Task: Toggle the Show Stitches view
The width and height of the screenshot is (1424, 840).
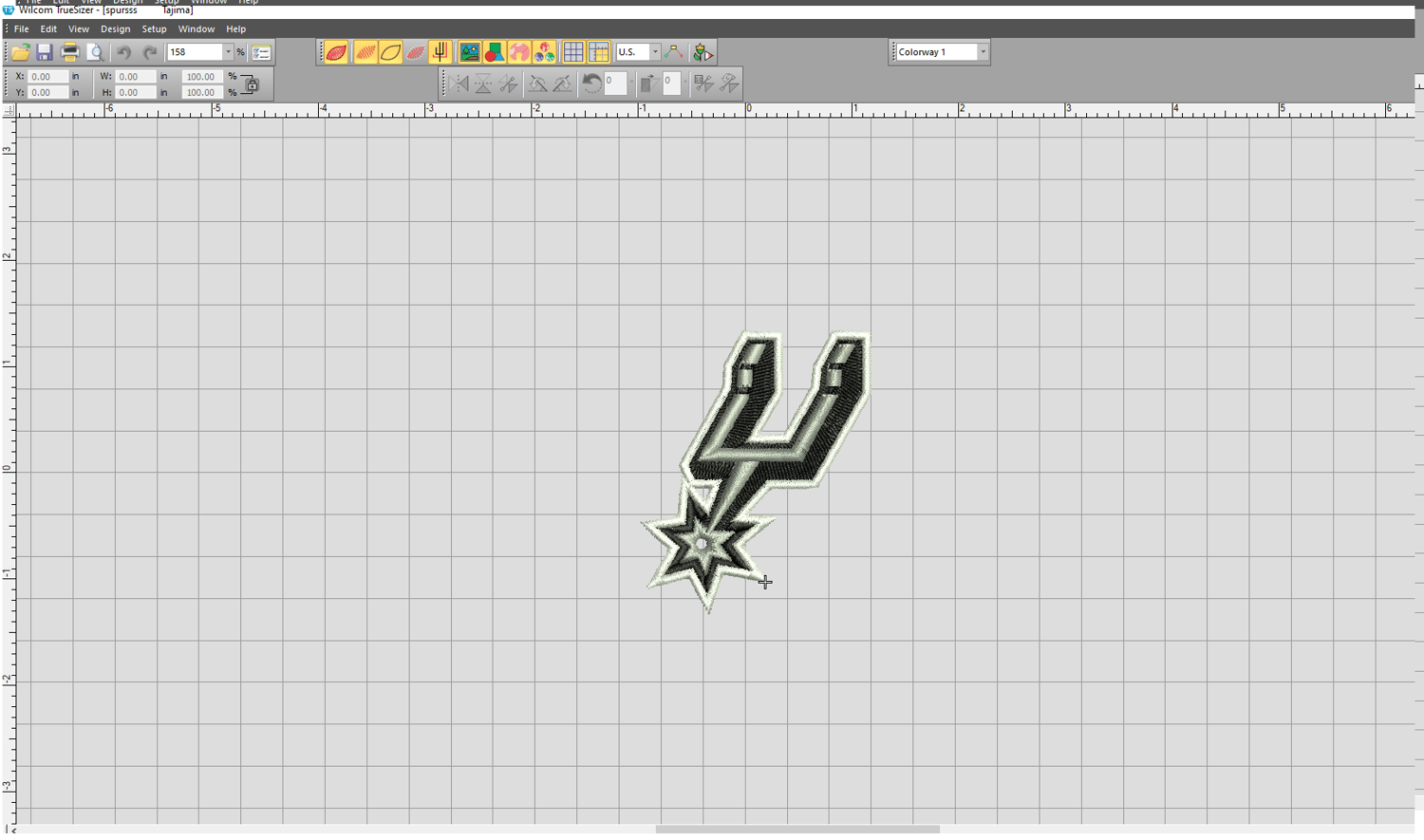Action: pyautogui.click(x=365, y=52)
